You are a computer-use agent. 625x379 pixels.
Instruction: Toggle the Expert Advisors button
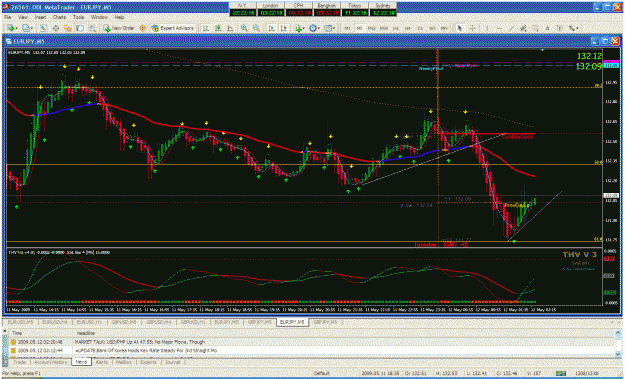[x=173, y=28]
